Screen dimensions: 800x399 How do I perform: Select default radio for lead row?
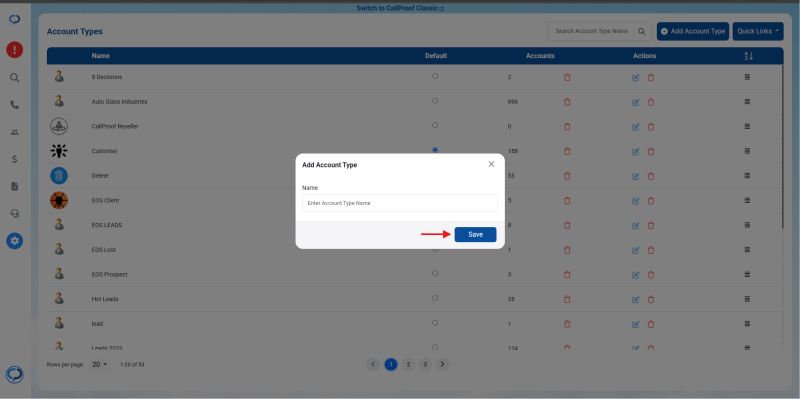[435, 323]
